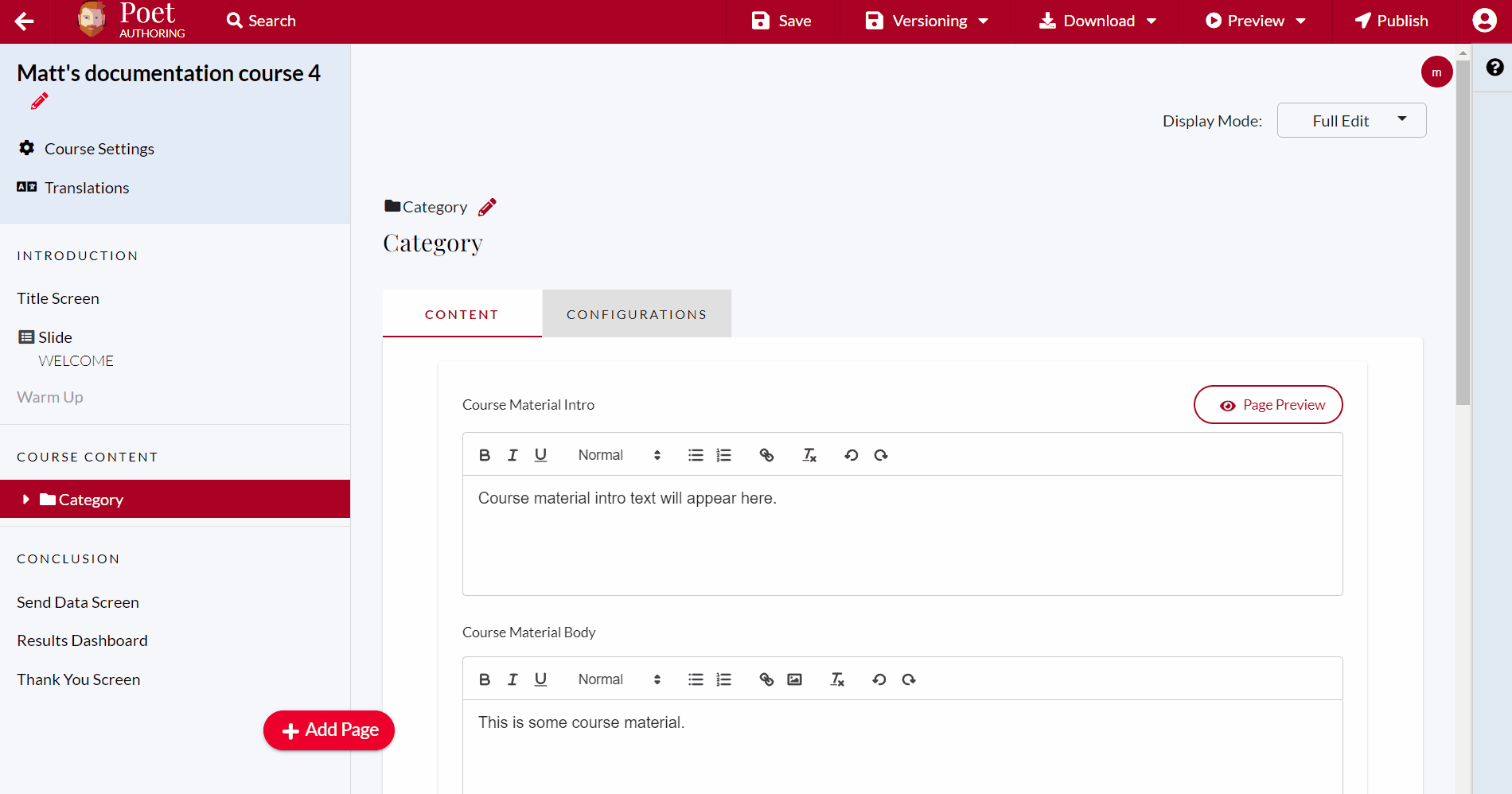1512x794 pixels.
Task: Toggle bold formatting in Course Material Intro editor
Action: pos(485,454)
